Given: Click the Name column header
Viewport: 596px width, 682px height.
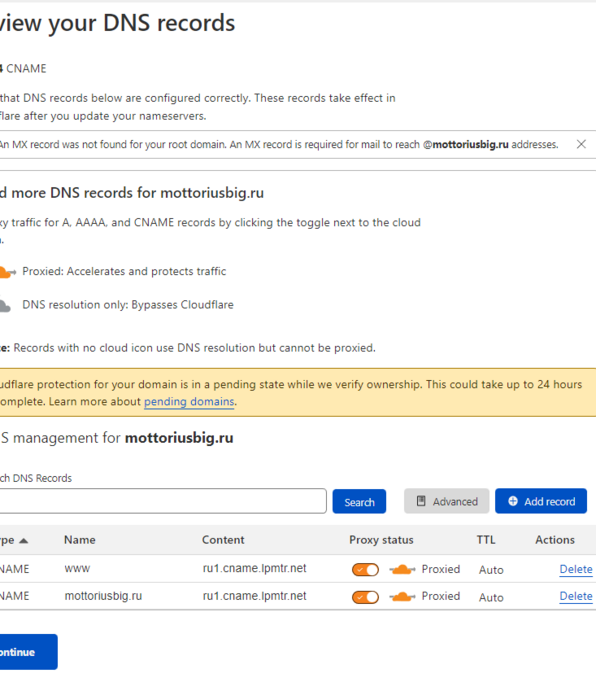Looking at the screenshot, I should [80, 540].
